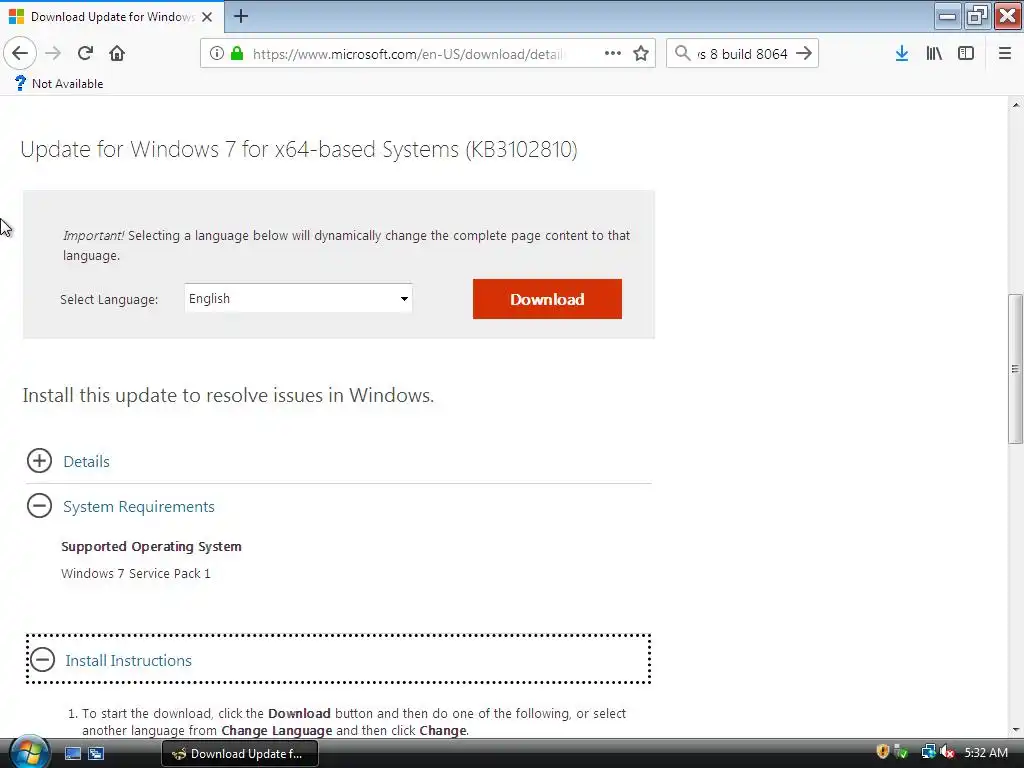Collapse Install Instructions with minus icon
This screenshot has width=1024, height=768.
42,660
